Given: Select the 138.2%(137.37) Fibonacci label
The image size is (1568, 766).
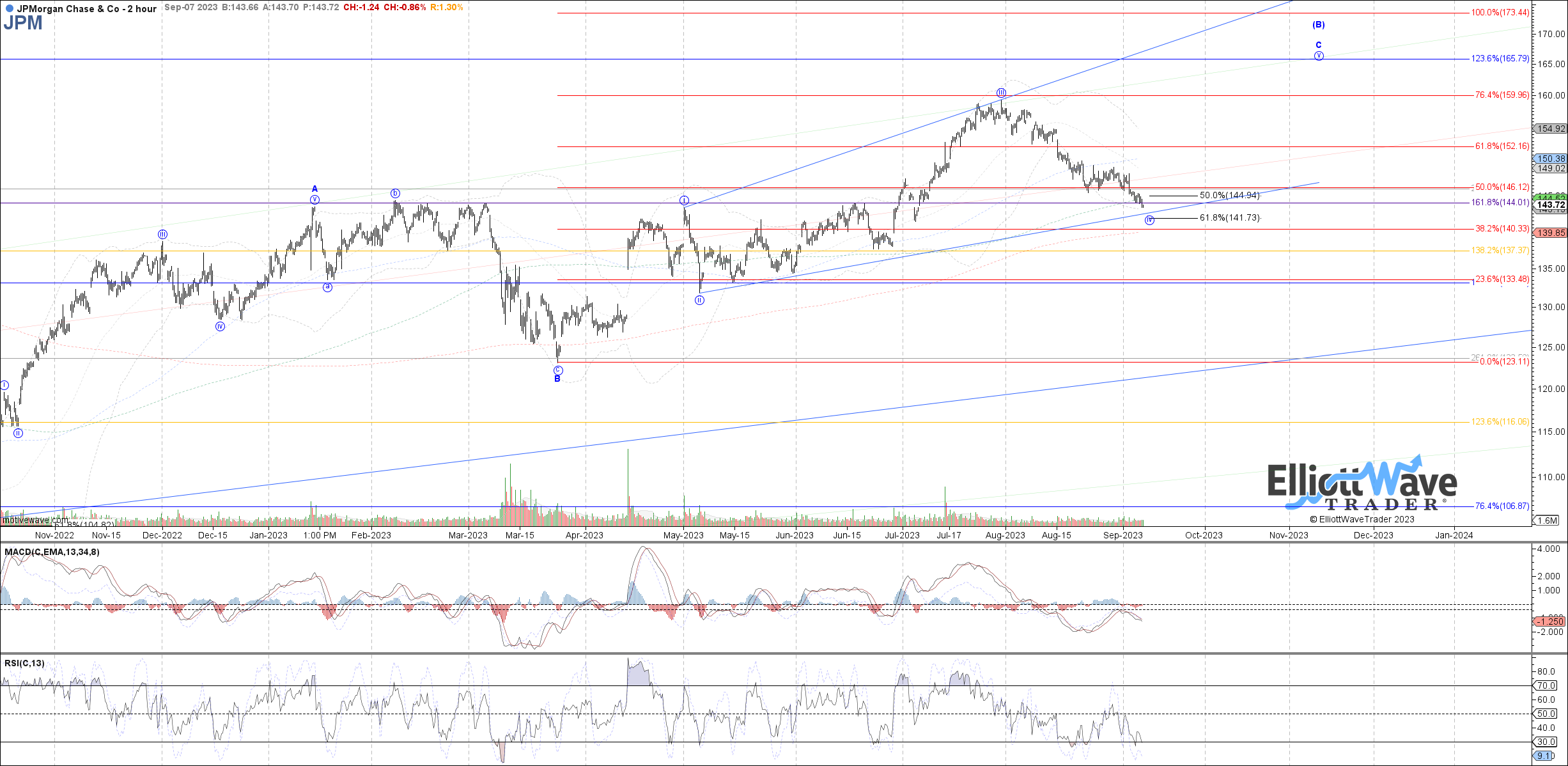Looking at the screenshot, I should [x=1500, y=251].
